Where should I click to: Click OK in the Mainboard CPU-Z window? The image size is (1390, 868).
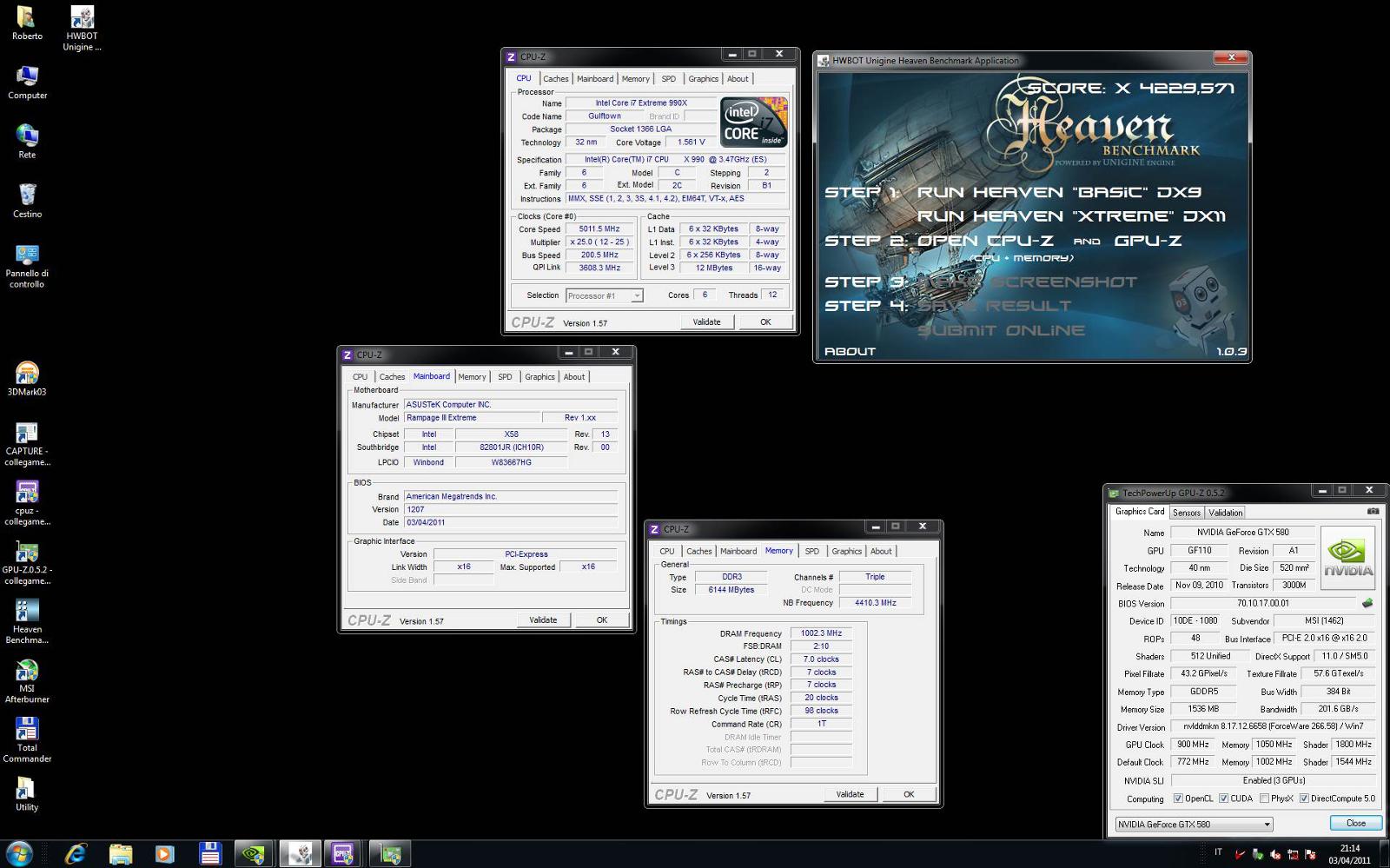(601, 620)
